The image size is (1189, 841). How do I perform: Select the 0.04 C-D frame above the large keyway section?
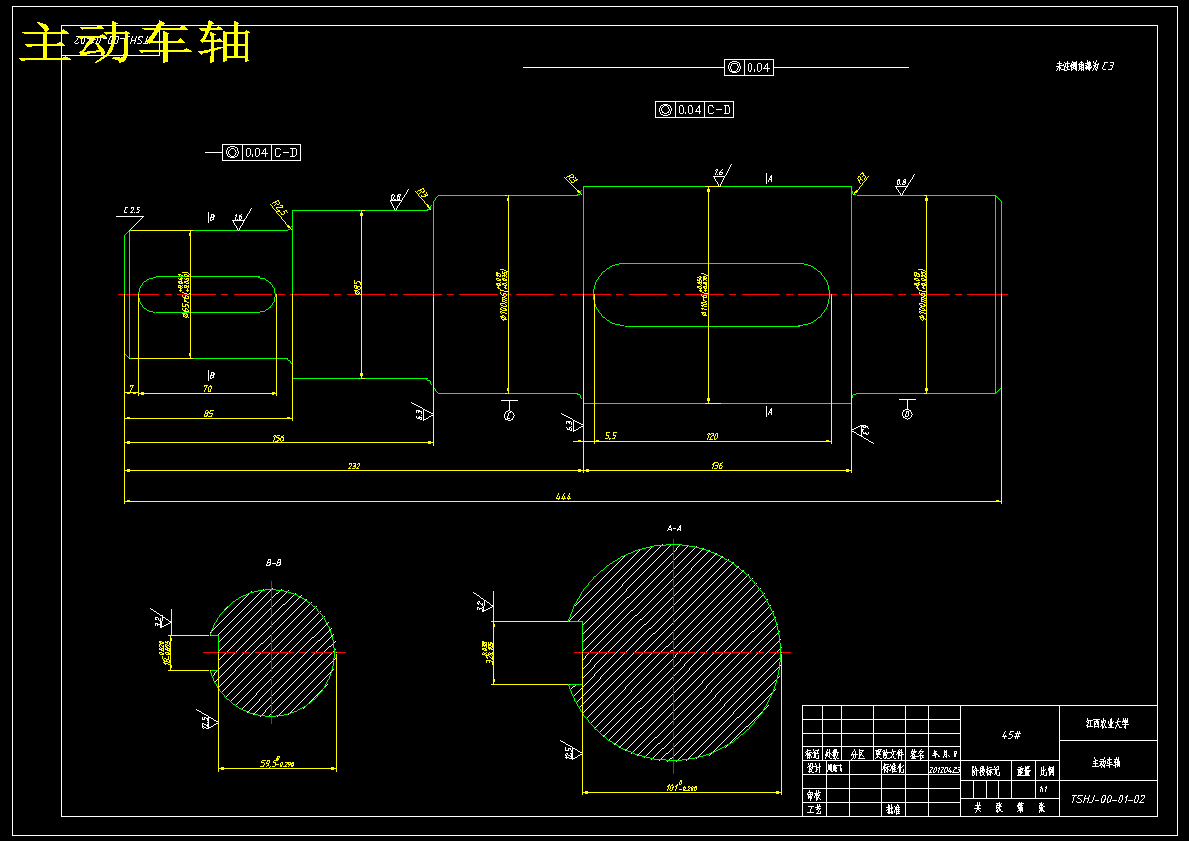tap(695, 110)
